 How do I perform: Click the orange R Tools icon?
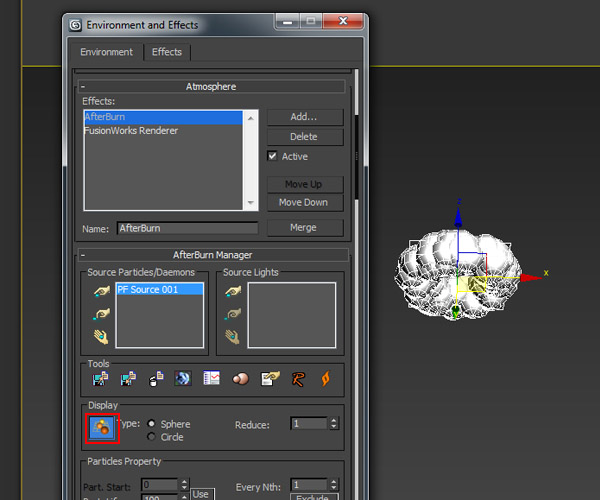coord(298,379)
